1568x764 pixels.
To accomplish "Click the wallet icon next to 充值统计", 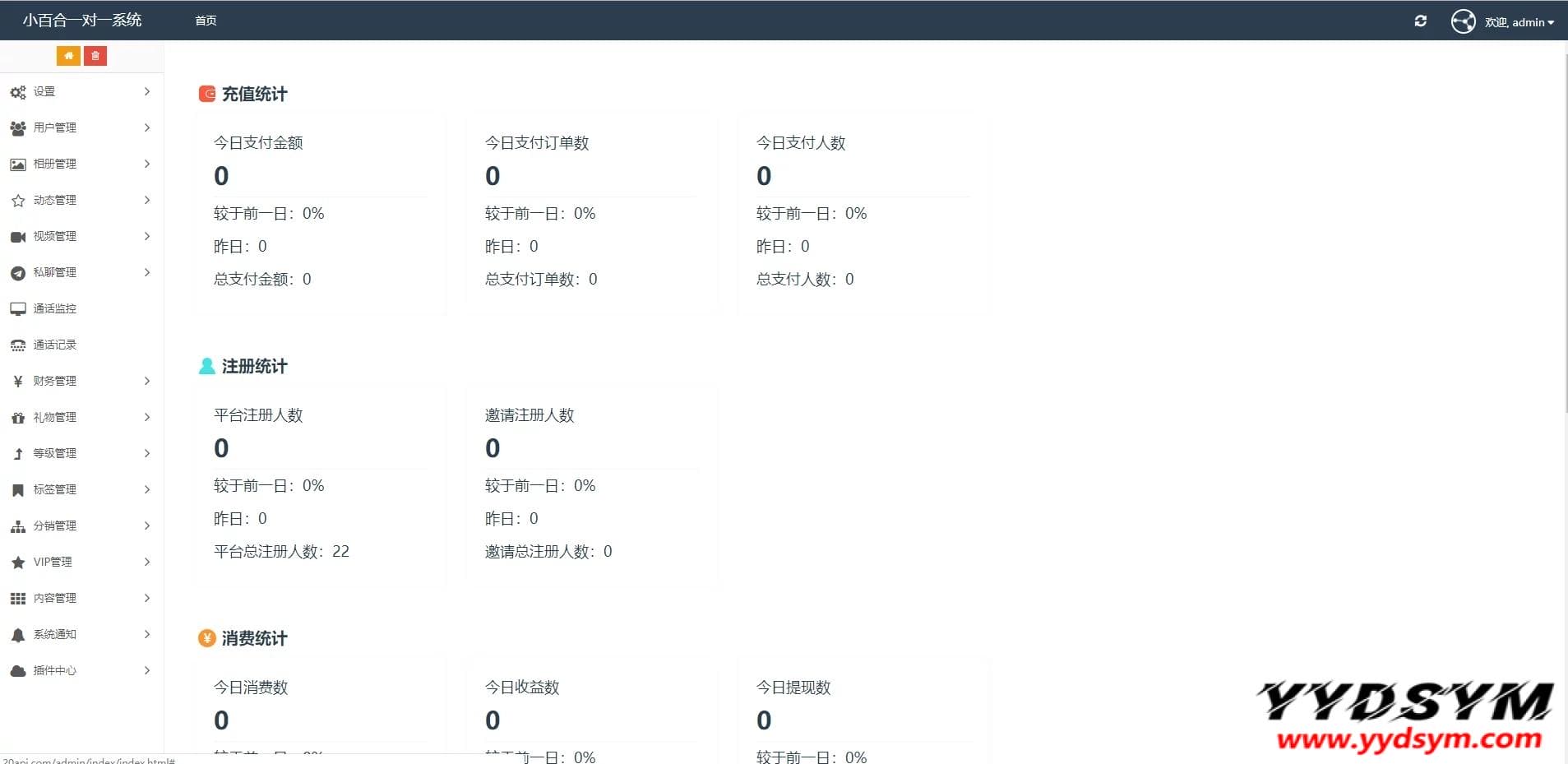I will coord(207,94).
